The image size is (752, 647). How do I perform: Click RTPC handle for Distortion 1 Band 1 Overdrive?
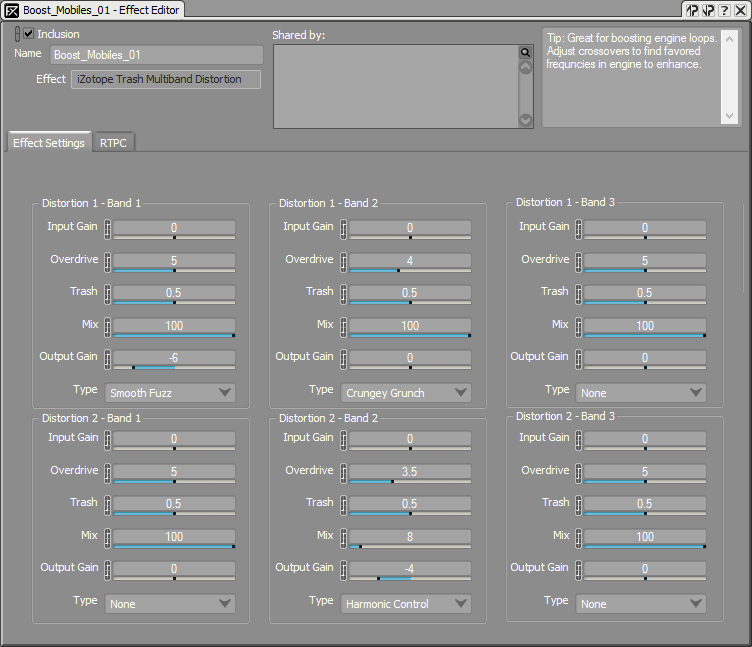(x=107, y=262)
